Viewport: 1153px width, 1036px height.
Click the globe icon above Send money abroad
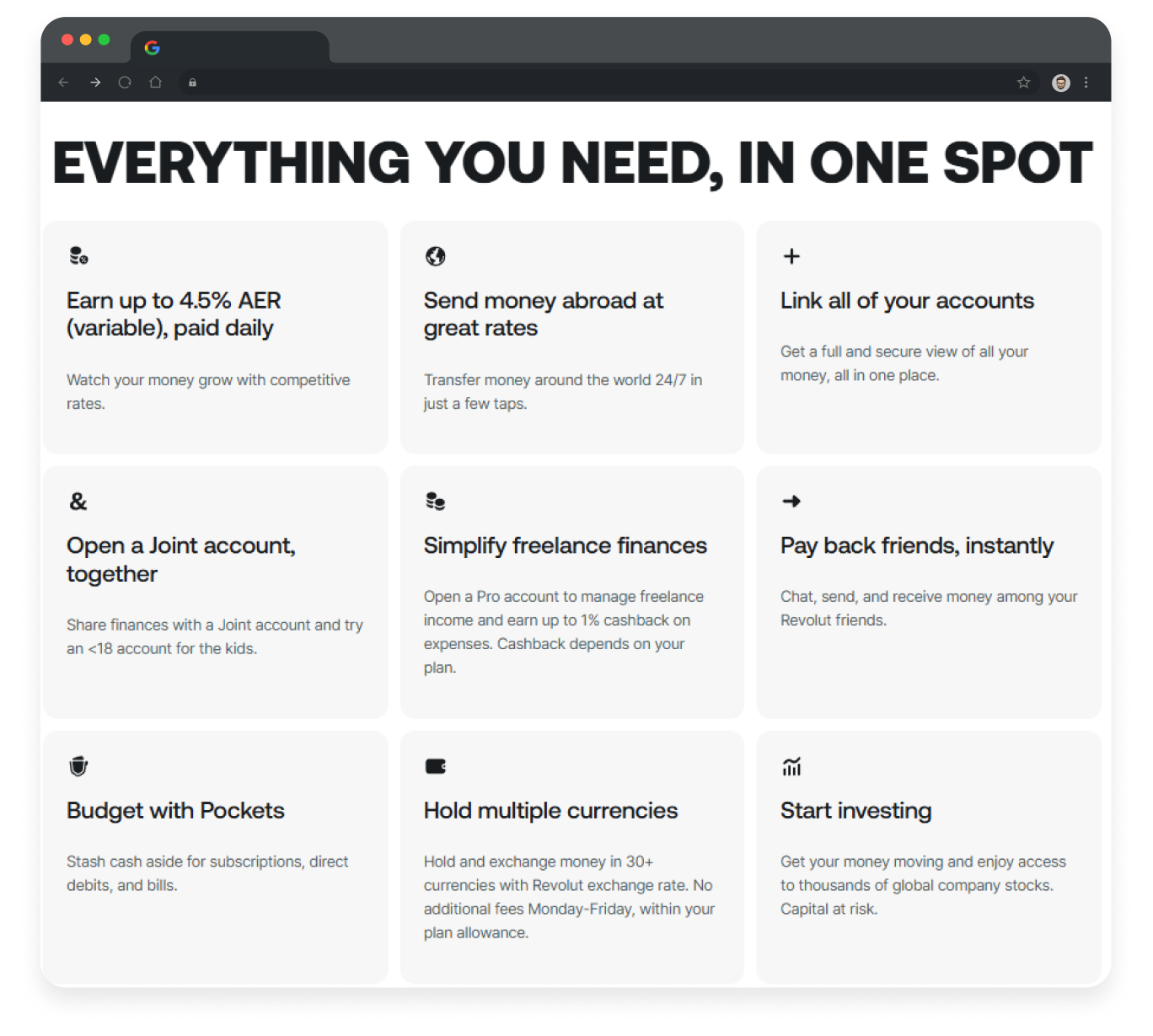click(435, 256)
